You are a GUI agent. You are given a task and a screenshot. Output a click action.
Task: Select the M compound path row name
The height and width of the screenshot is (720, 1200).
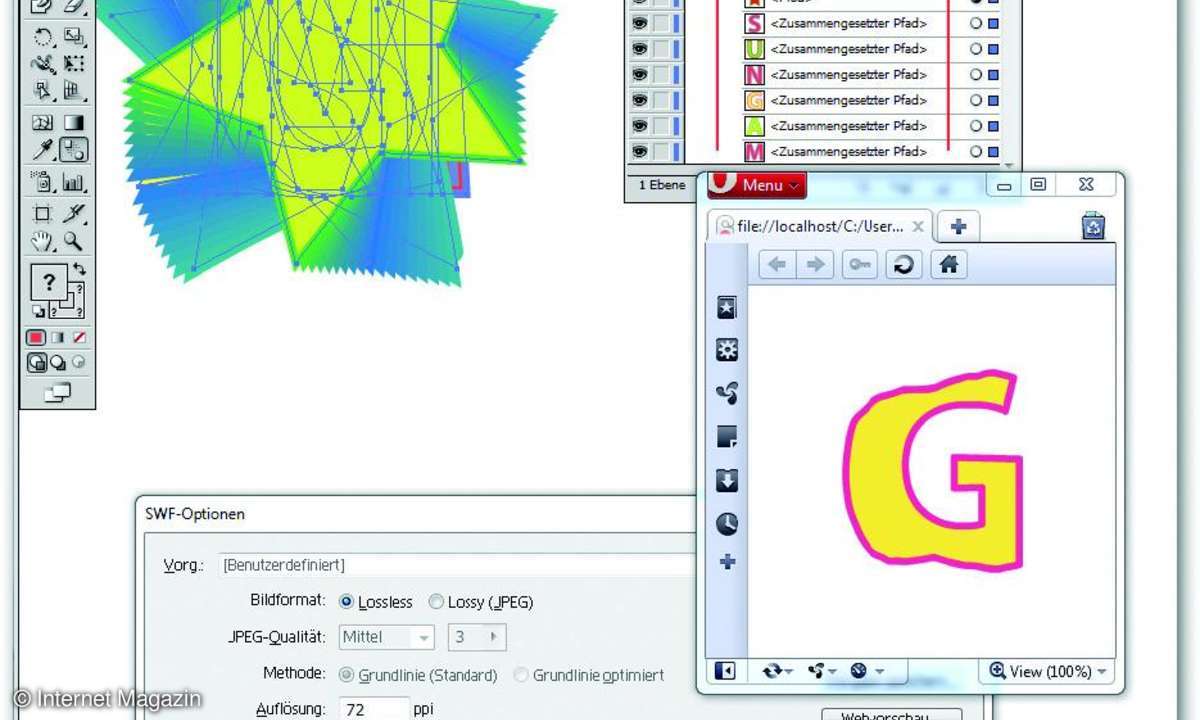click(848, 152)
